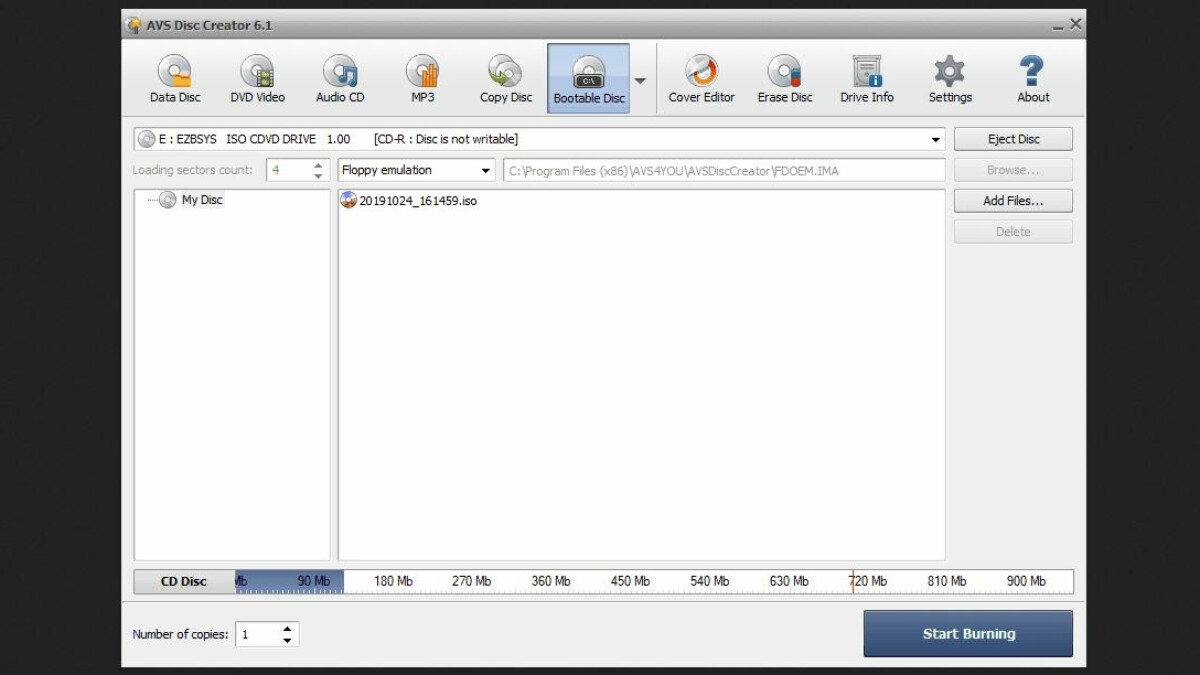The width and height of the screenshot is (1200, 675).
Task: Select My Disc in the tree
Action: pyautogui.click(x=201, y=200)
